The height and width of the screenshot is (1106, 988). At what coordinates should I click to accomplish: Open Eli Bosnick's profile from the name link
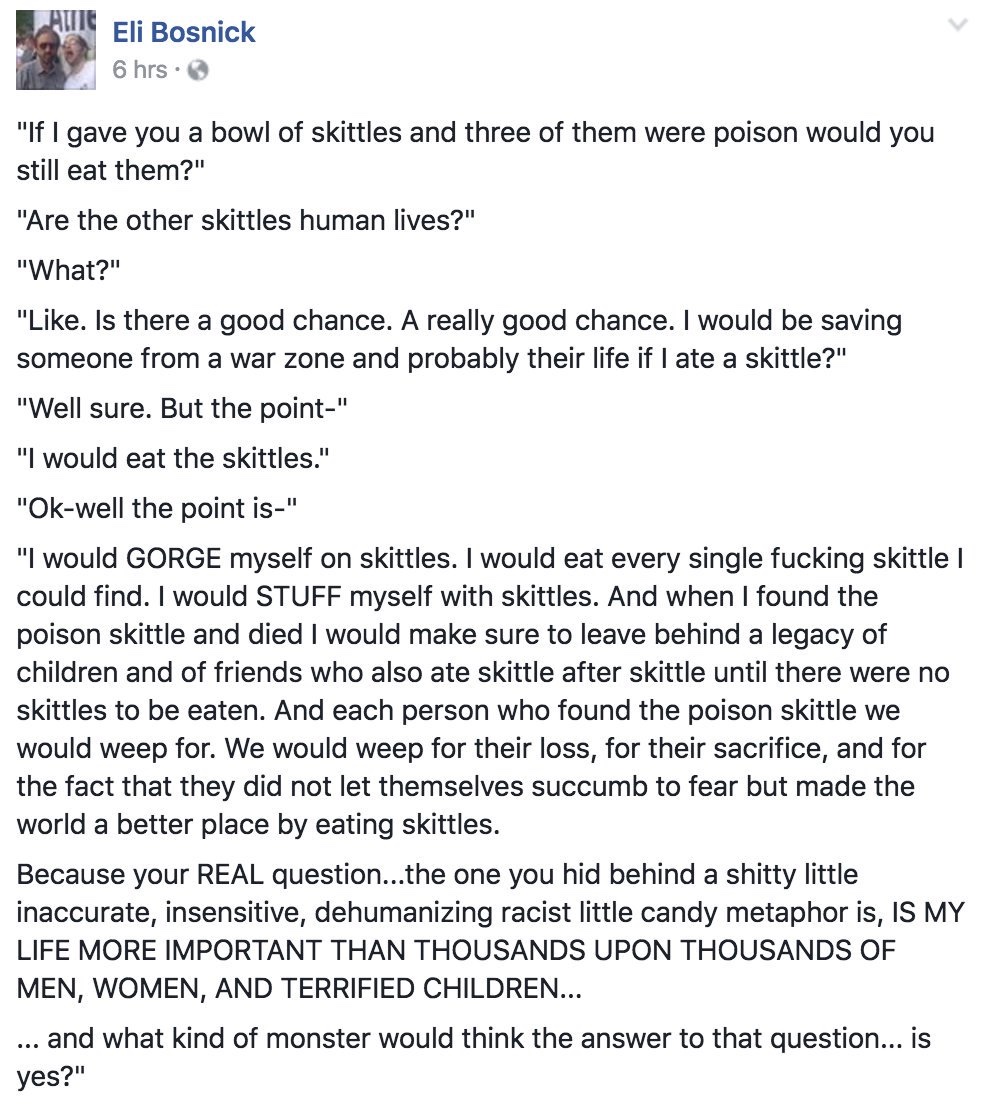tap(183, 31)
